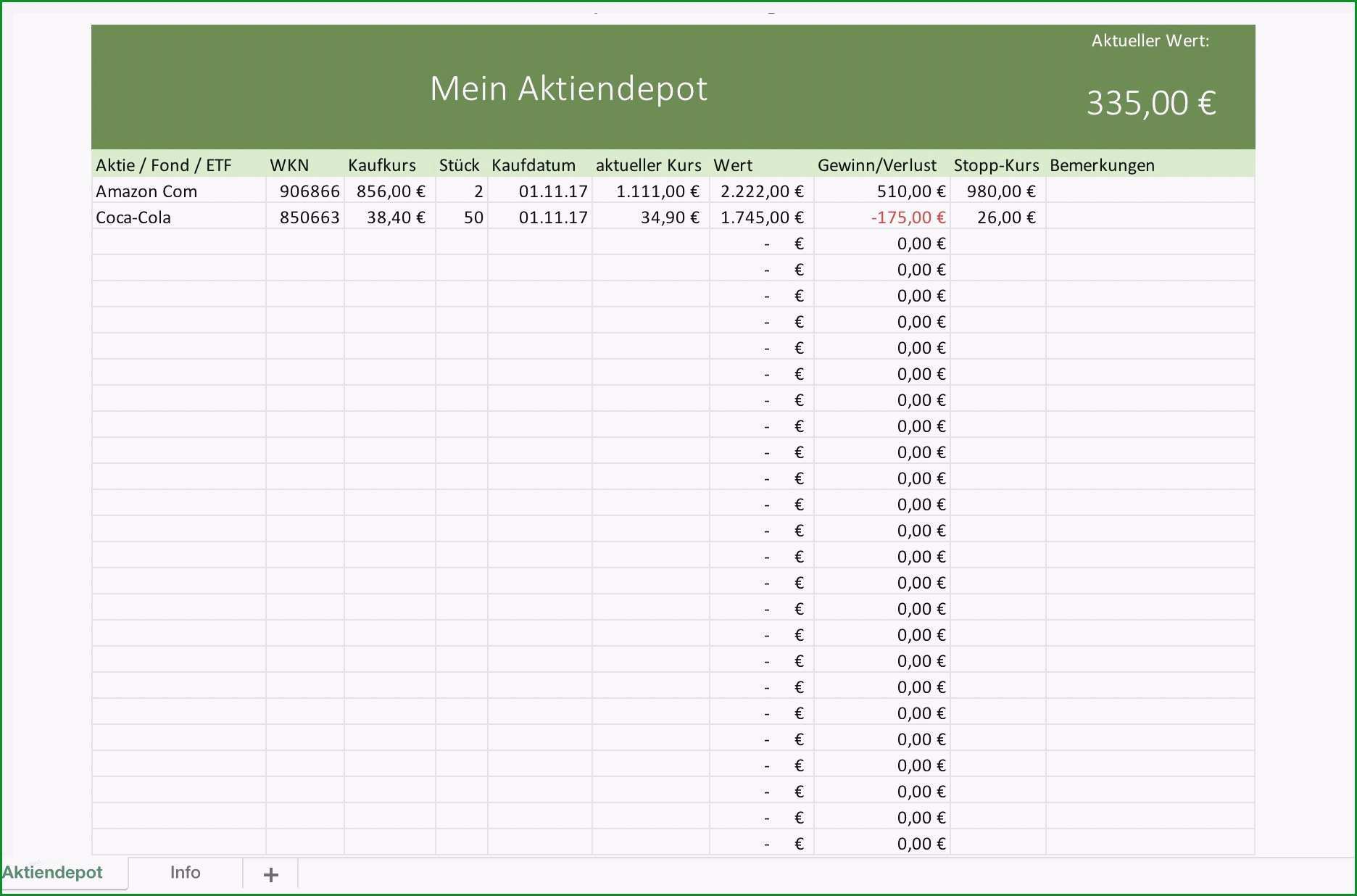Select the red -175,00 € loss cell
This screenshot has height=896, width=1357.
click(x=881, y=217)
